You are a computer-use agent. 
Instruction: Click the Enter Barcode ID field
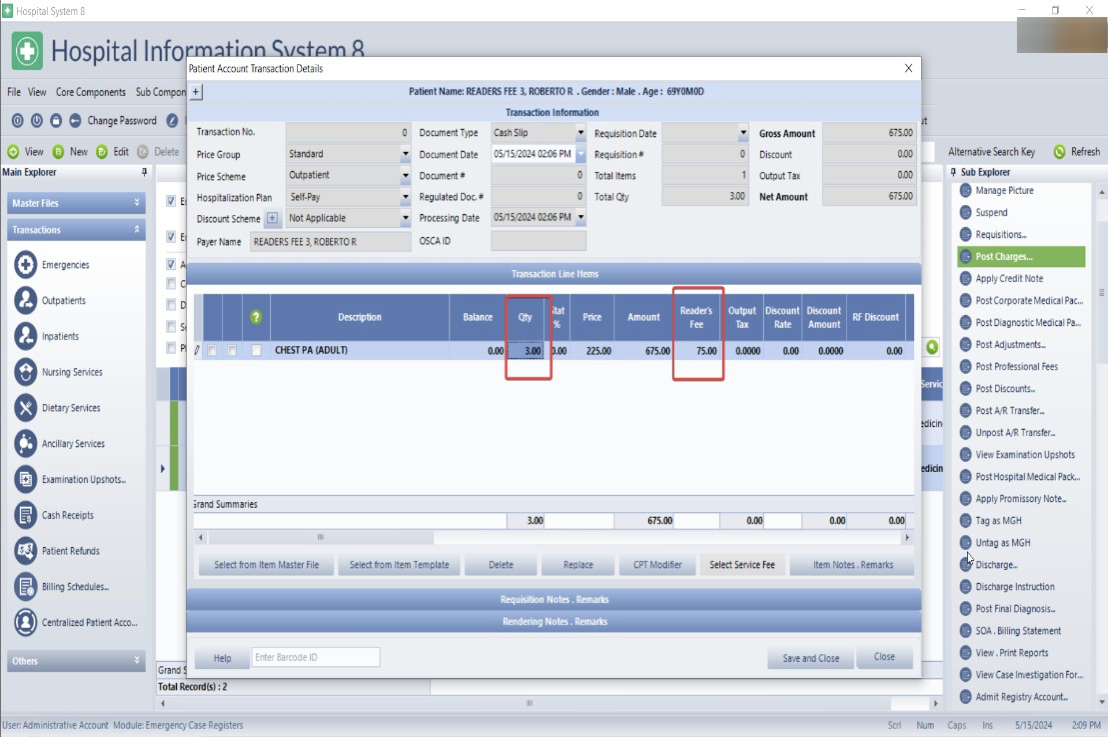pos(315,657)
